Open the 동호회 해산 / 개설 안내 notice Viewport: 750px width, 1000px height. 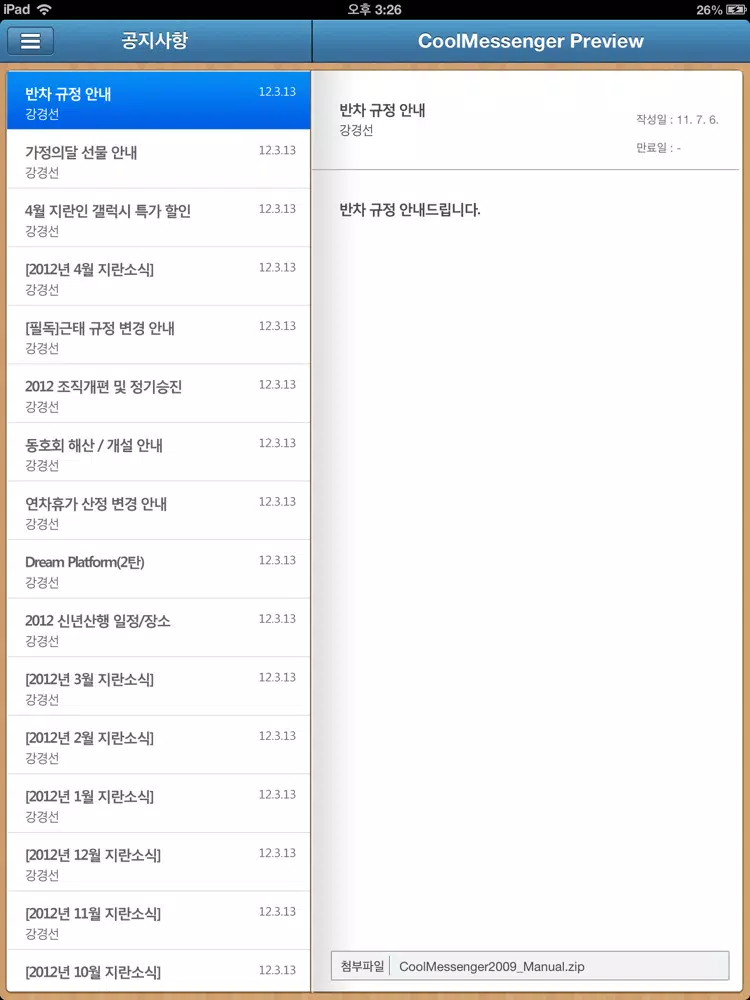coord(159,452)
